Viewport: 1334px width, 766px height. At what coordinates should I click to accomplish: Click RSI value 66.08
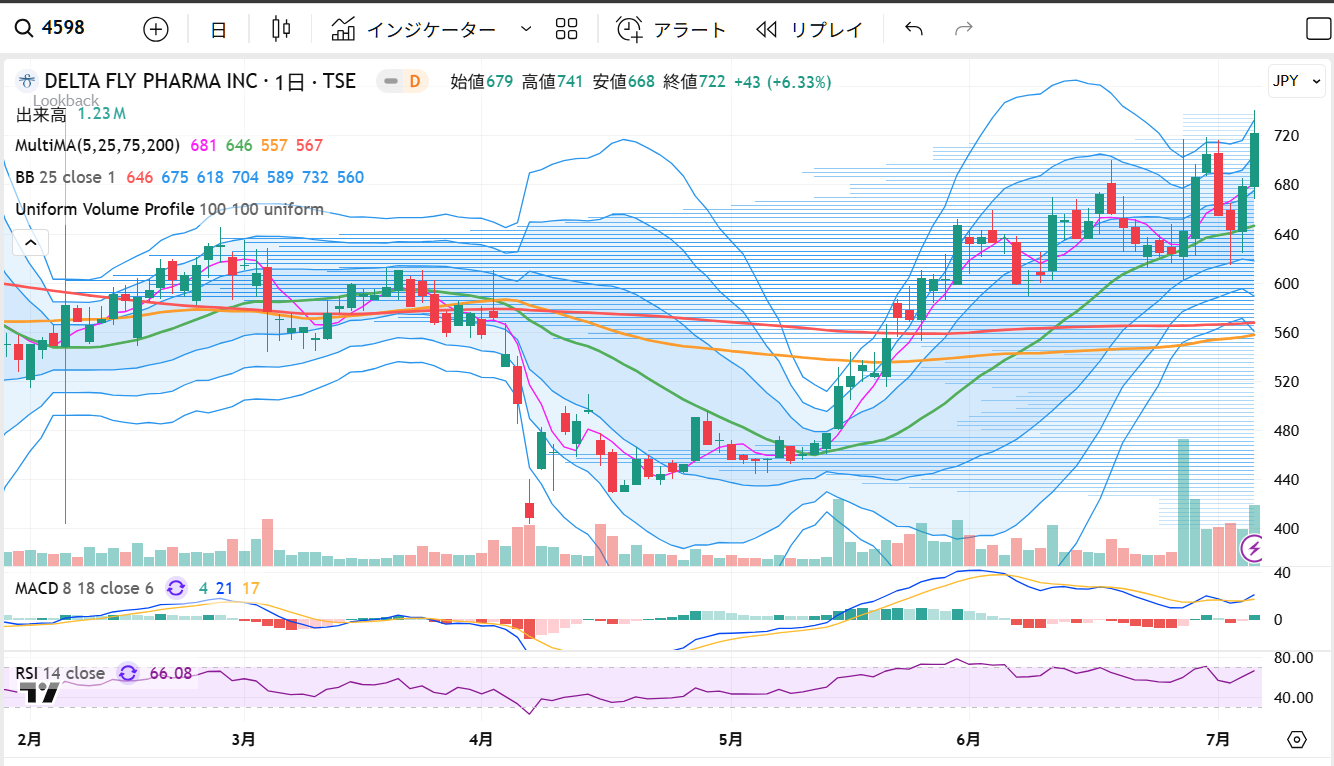[171, 673]
